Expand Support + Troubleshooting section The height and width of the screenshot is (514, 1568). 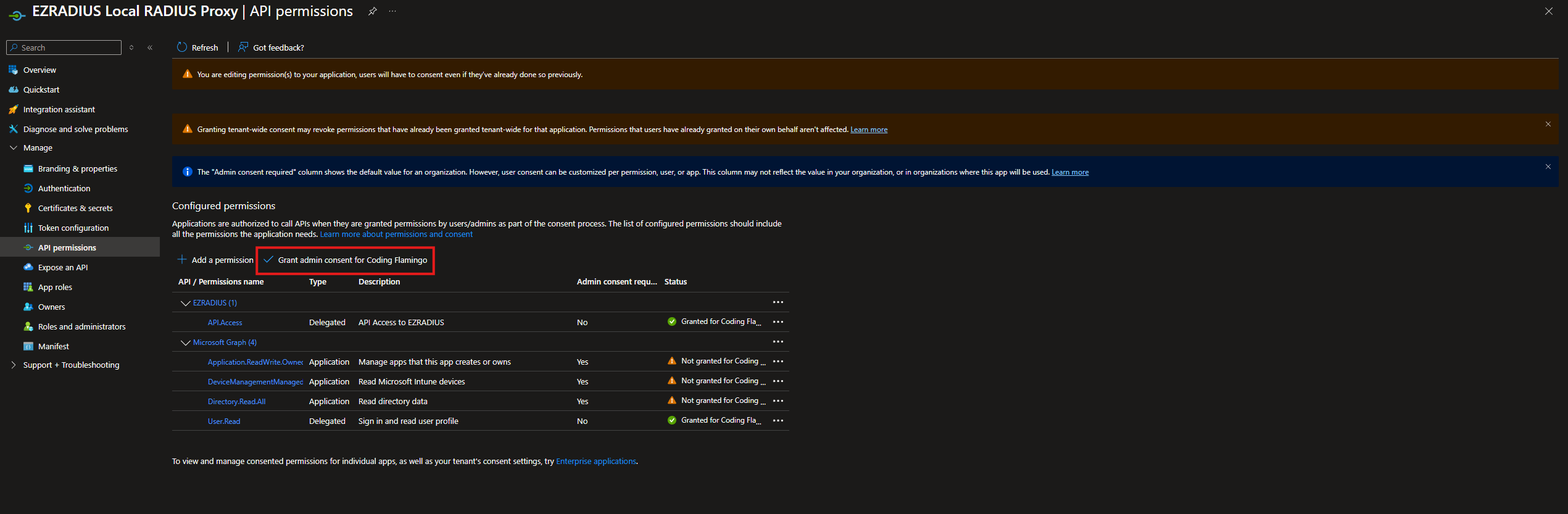click(14, 365)
